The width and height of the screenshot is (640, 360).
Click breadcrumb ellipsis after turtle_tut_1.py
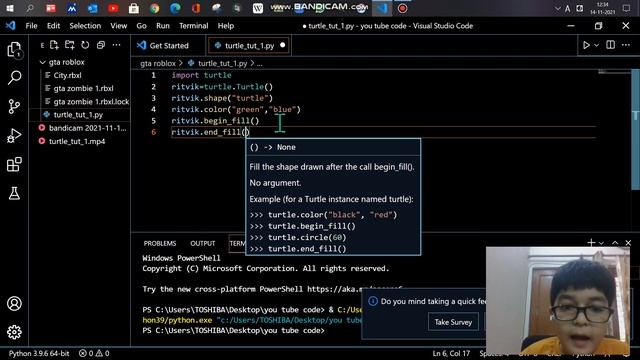(260, 64)
